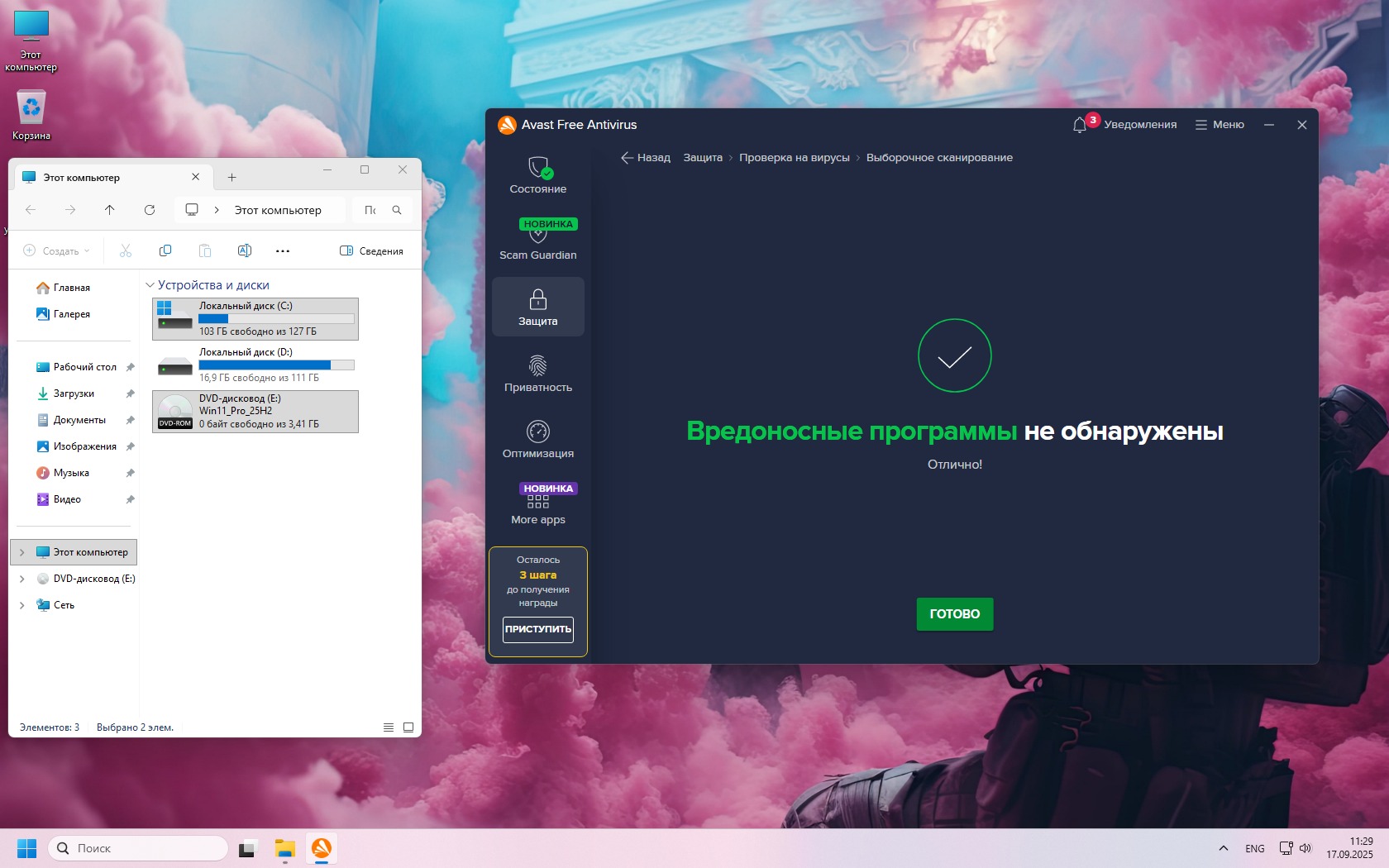This screenshot has height=868, width=1389.
Task: Click the Paste icon in Explorer toolbar
Action: coord(205,250)
